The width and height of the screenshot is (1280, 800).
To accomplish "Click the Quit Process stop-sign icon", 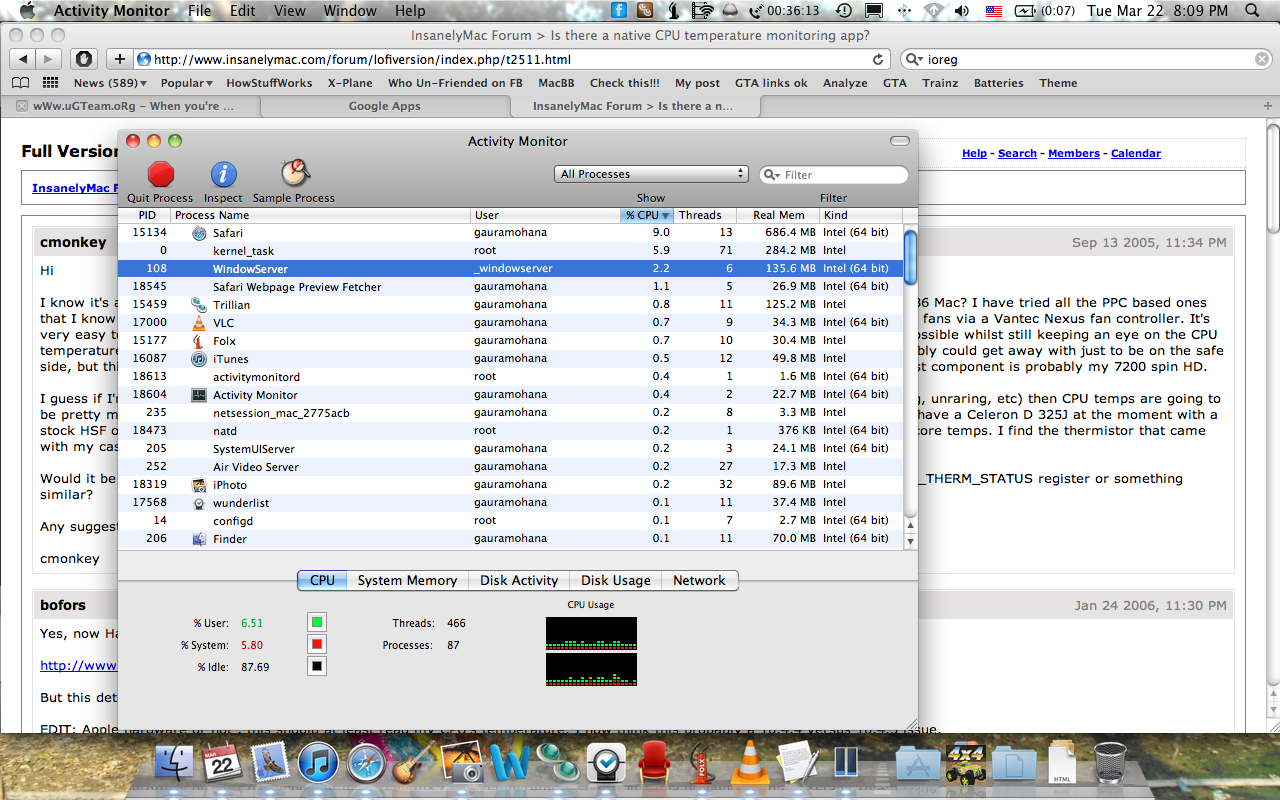I will 161,174.
